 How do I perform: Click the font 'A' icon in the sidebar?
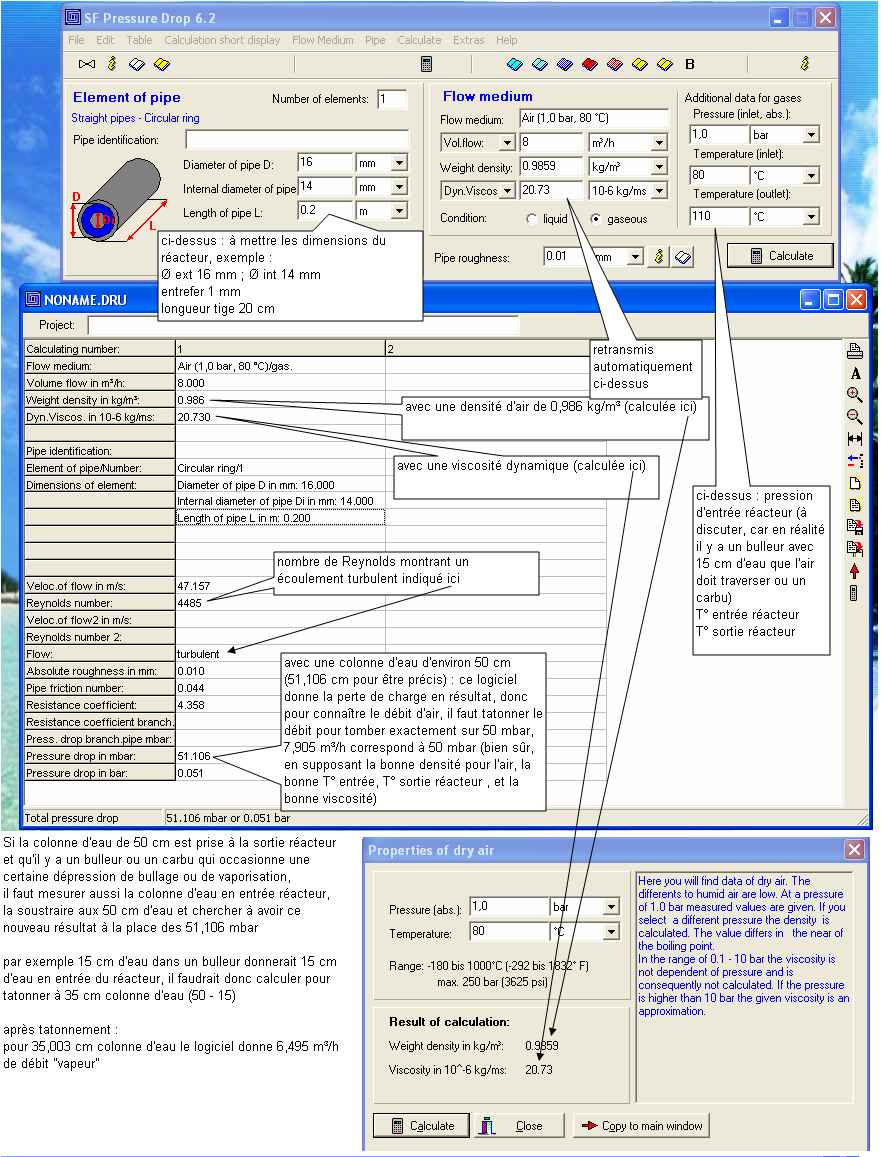[x=855, y=373]
